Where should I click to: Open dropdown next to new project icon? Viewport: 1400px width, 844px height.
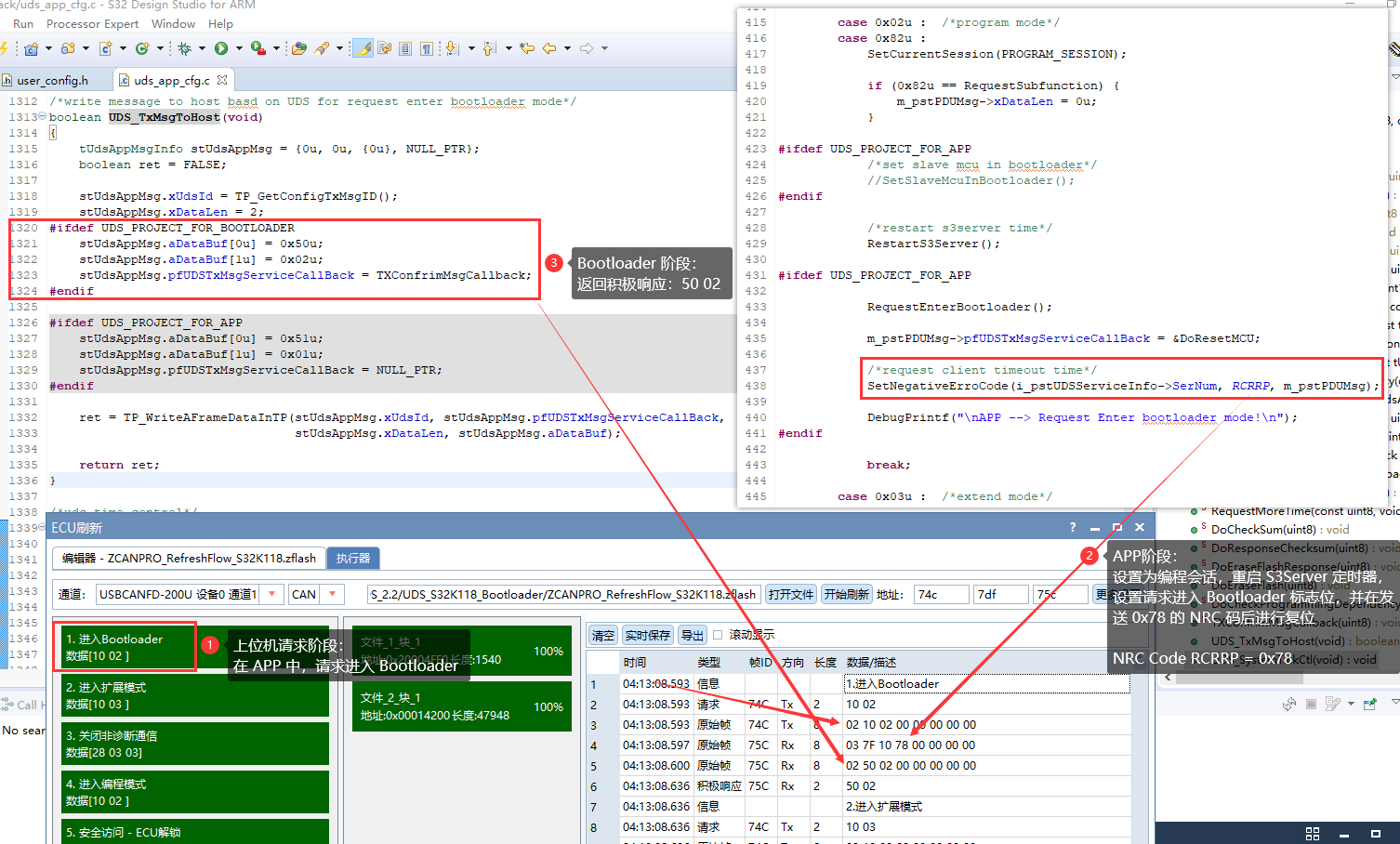48,48
